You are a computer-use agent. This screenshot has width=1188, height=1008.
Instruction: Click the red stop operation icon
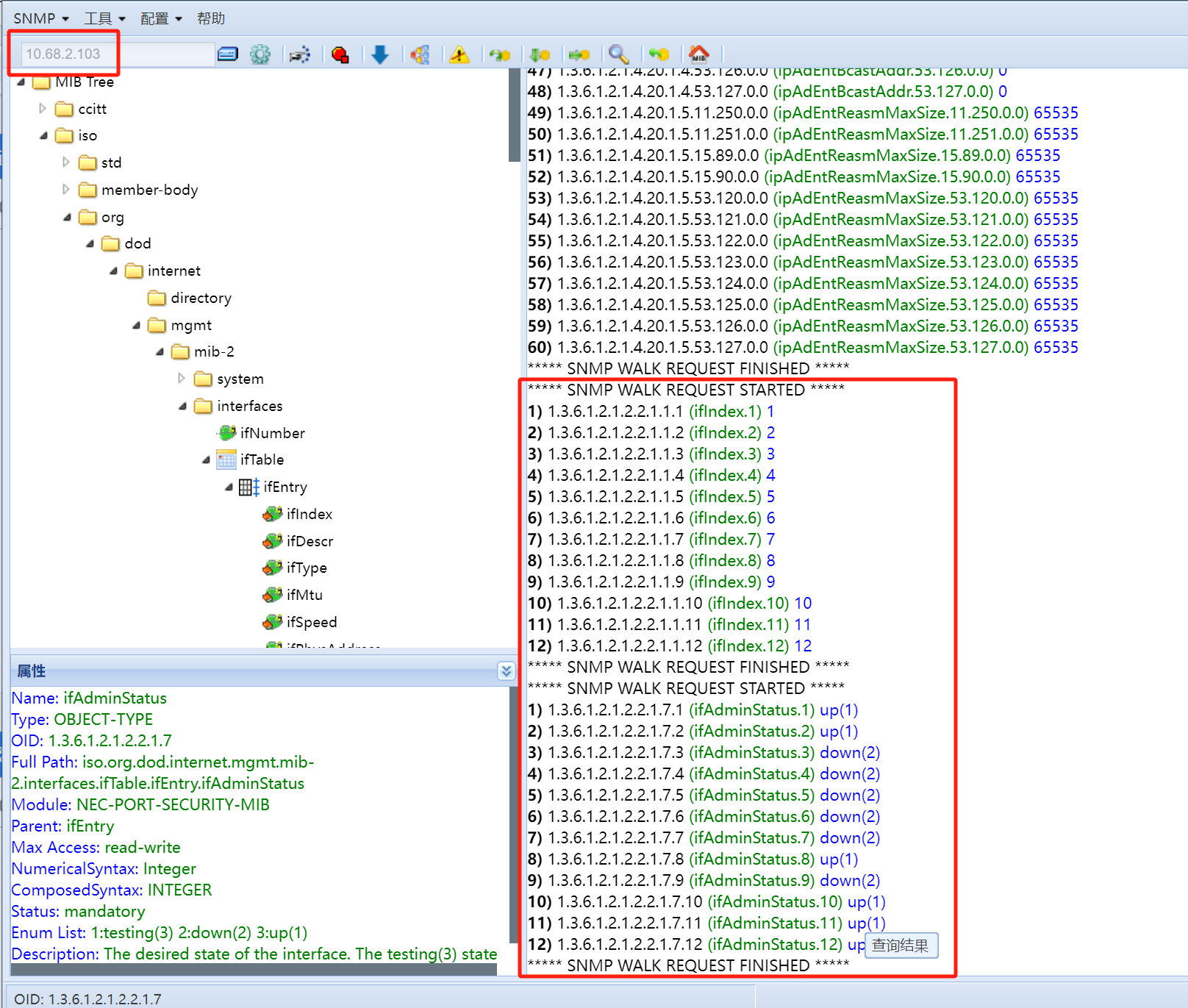point(340,54)
